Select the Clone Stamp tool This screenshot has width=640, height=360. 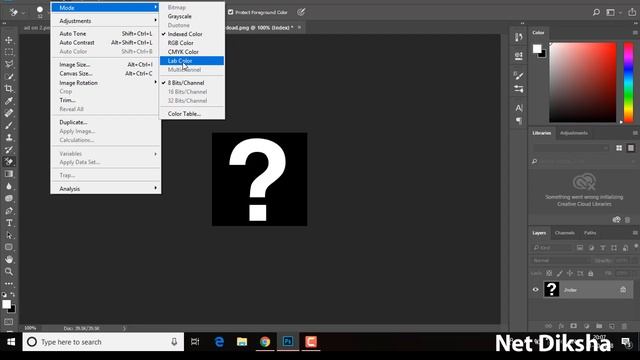(x=9, y=138)
